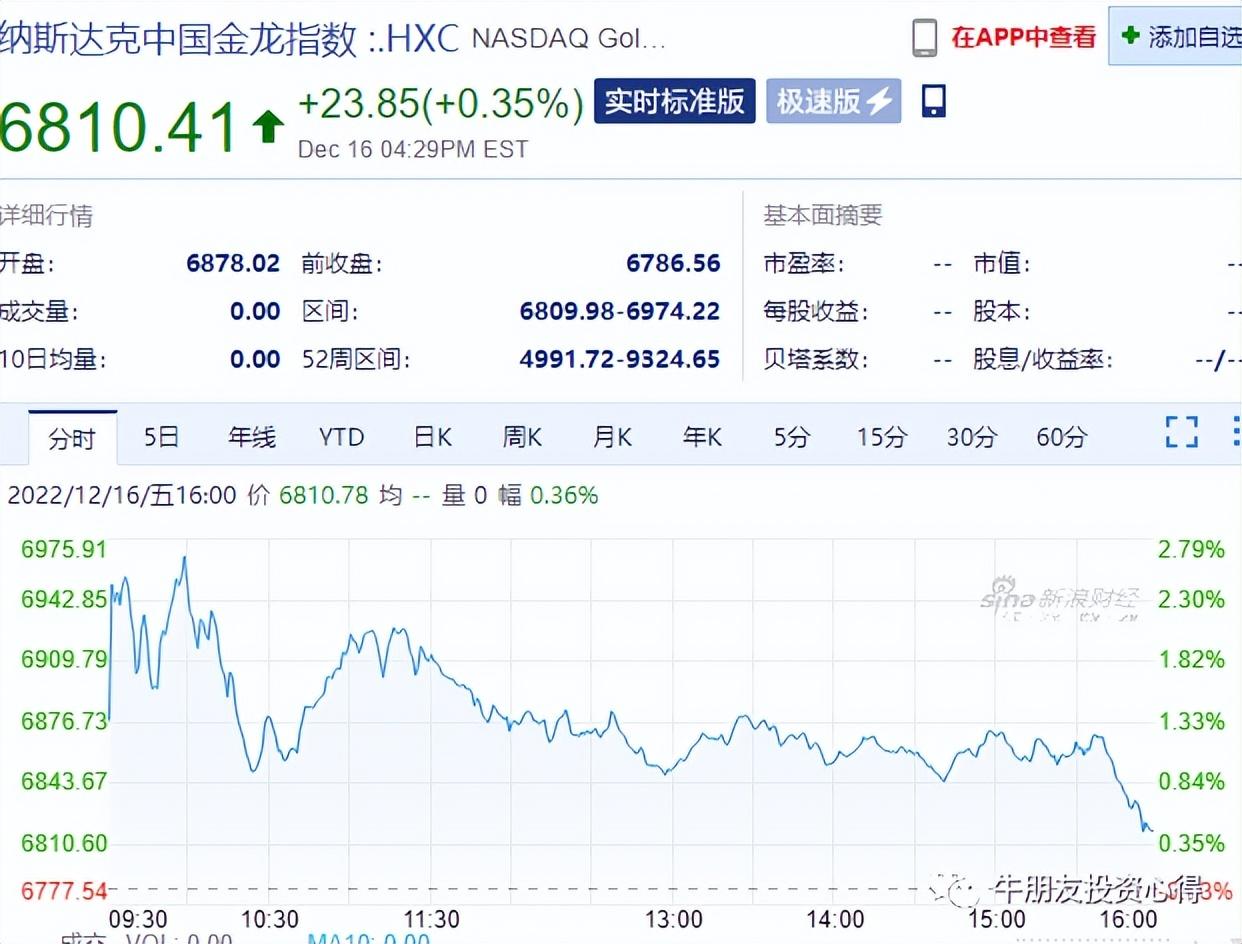Click the 开盘 value 6878.02
This screenshot has height=944, width=1242.
(233, 264)
